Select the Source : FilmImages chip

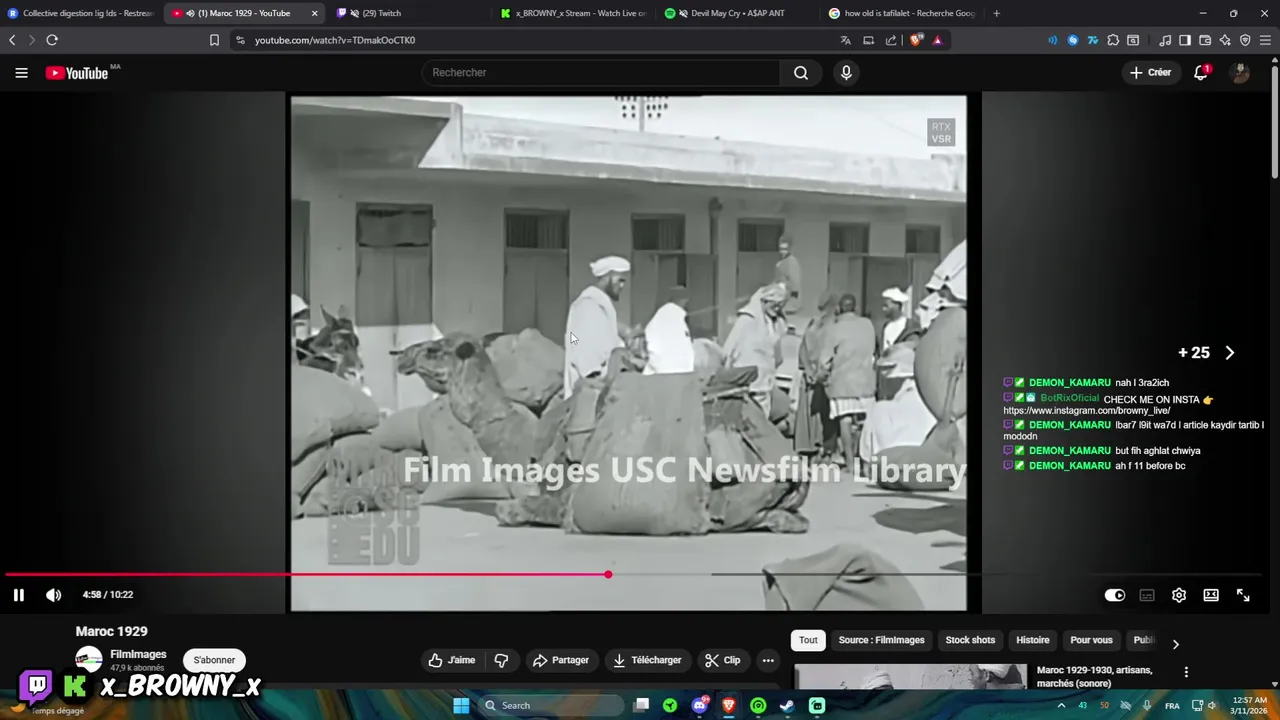881,640
